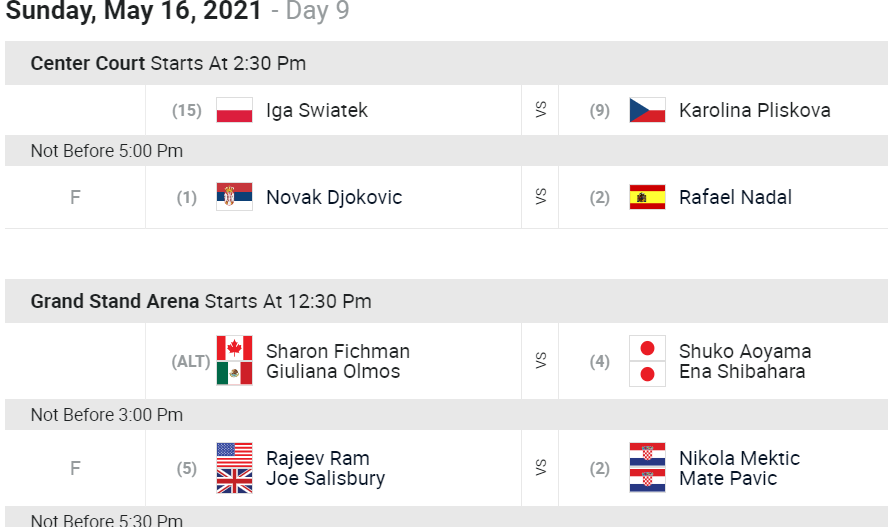Click the Czech flag beside Karolina Pliskova

(647, 110)
